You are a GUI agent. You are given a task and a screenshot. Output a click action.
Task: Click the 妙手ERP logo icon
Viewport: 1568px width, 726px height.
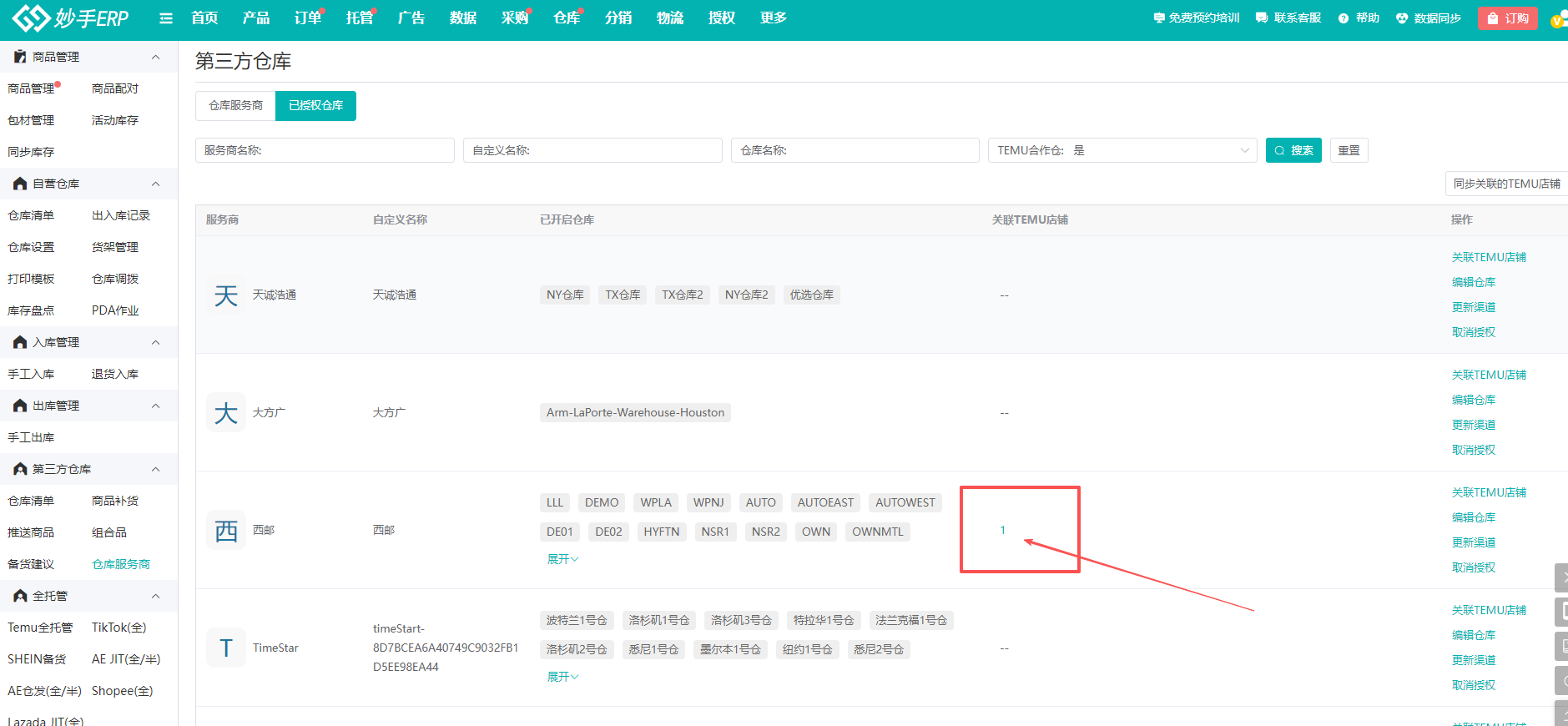click(32, 18)
